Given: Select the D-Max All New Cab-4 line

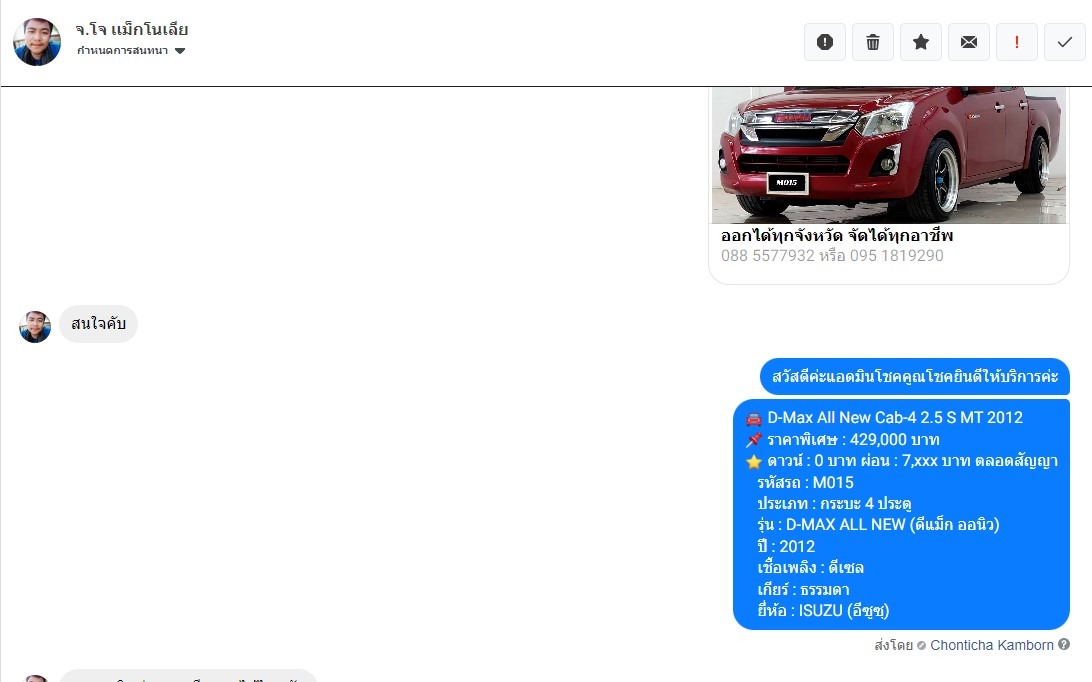Looking at the screenshot, I should [884, 418].
